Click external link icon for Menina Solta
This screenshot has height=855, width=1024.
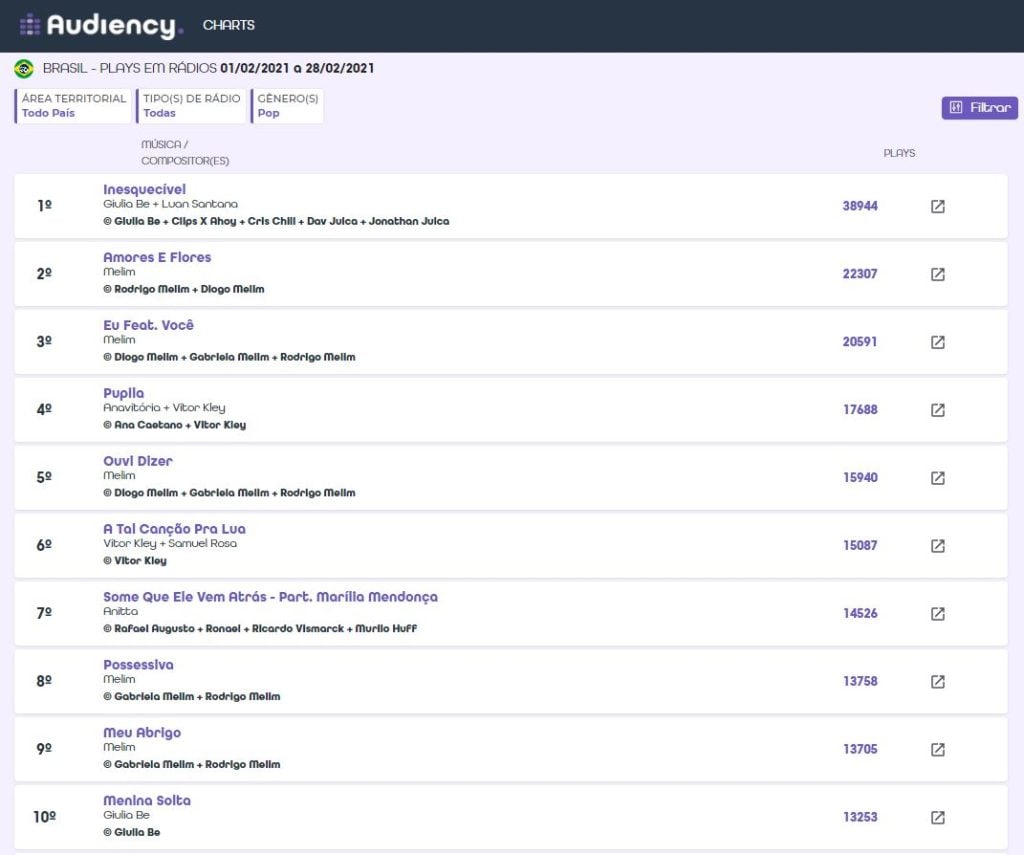pyautogui.click(x=937, y=817)
